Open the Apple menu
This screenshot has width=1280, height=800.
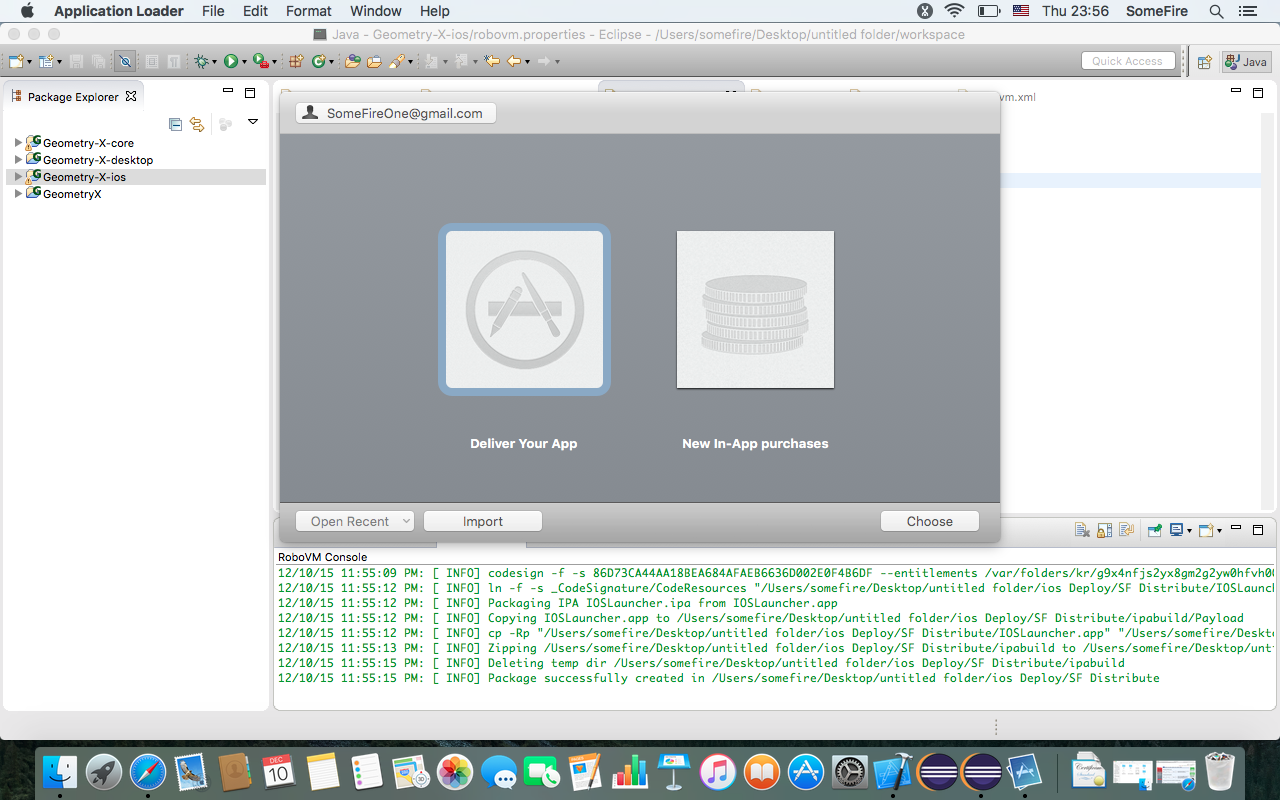[27, 11]
